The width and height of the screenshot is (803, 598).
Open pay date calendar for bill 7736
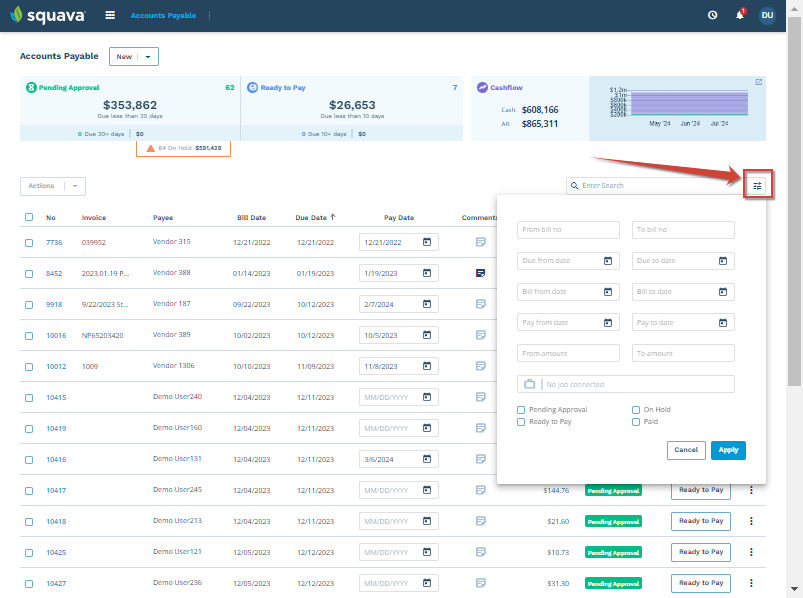coord(427,242)
